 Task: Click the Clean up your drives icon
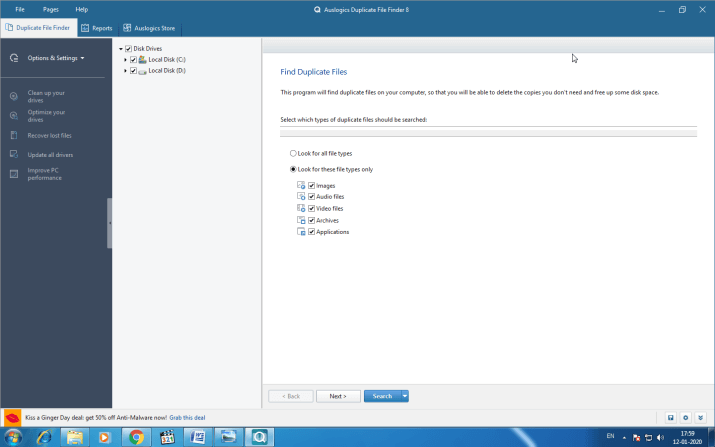[x=14, y=96]
